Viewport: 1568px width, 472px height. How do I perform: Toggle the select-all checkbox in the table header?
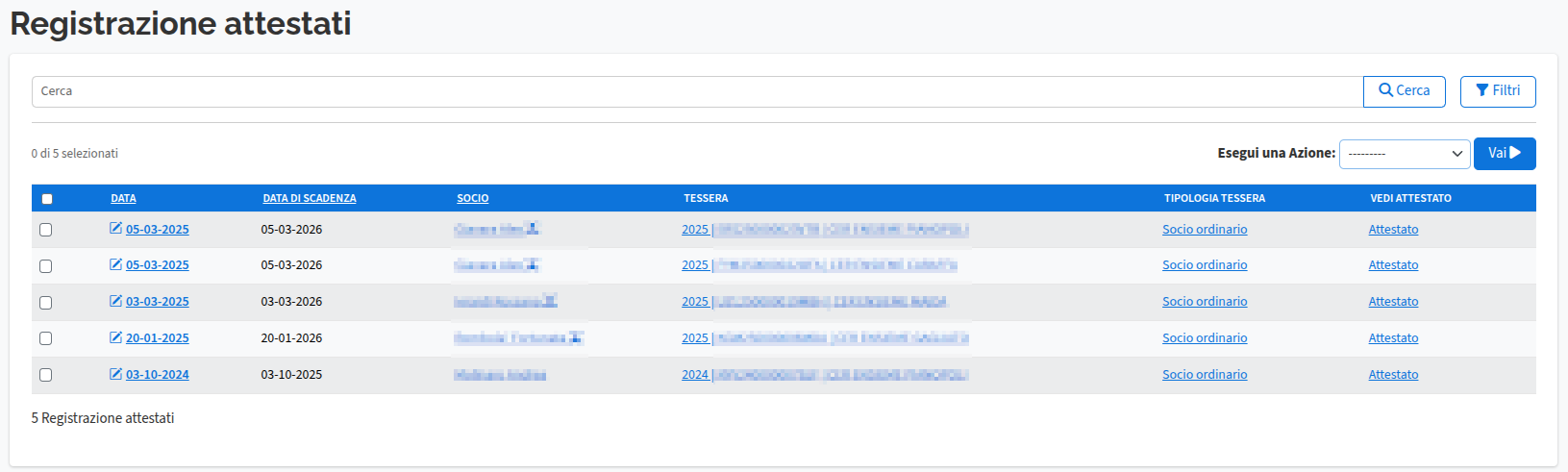coord(47,199)
